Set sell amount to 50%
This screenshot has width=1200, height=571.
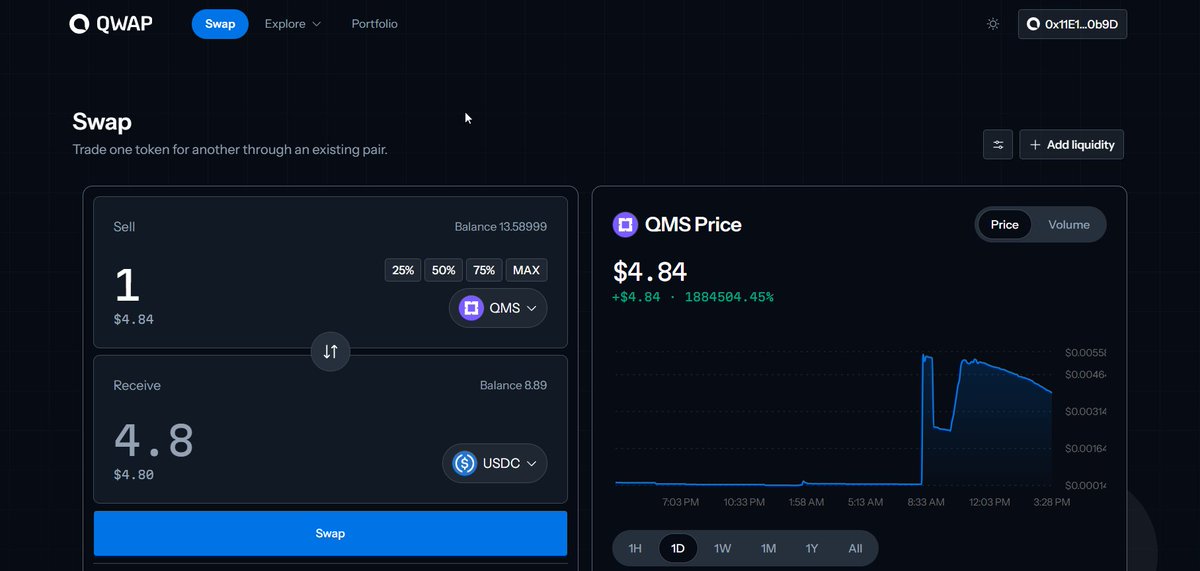(443, 270)
